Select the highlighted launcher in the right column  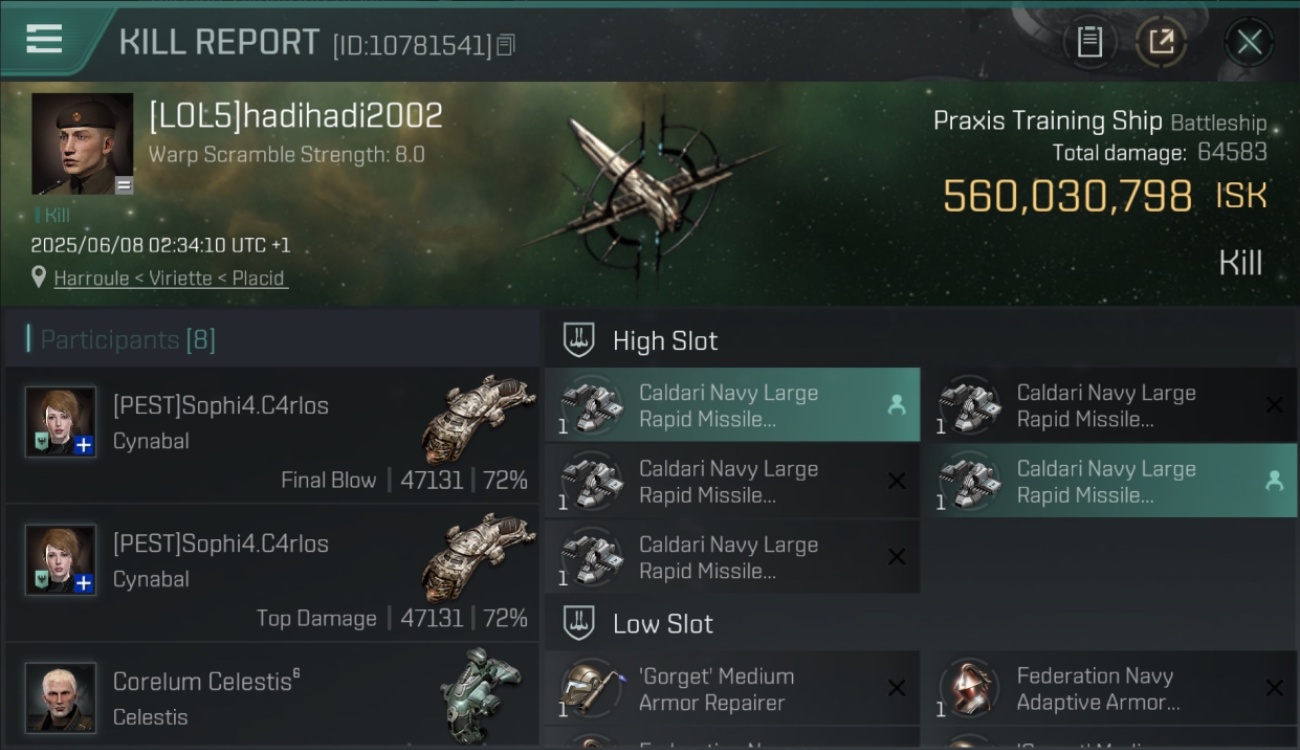click(x=1115, y=481)
